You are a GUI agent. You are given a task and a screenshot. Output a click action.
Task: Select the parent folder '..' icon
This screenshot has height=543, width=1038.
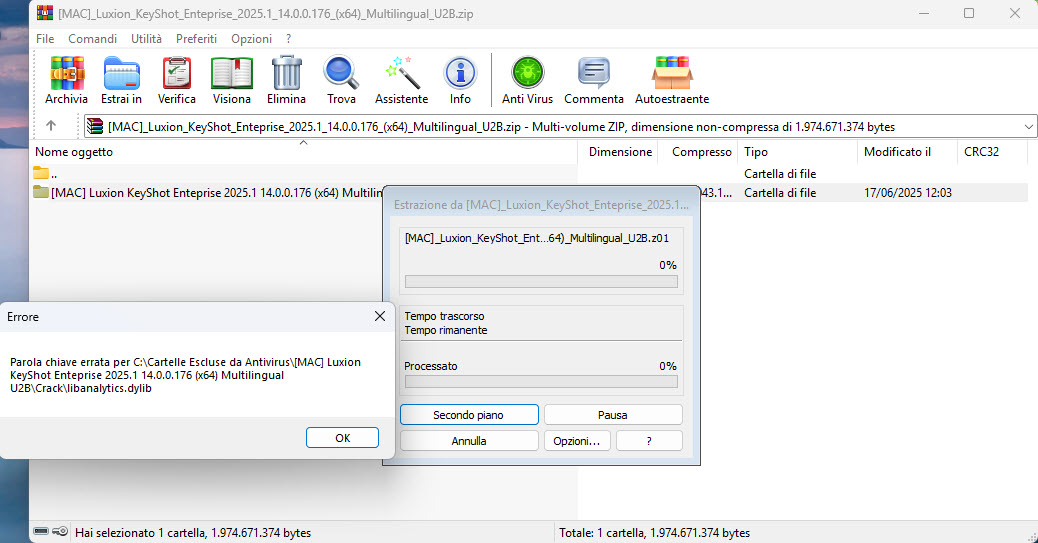point(41,173)
